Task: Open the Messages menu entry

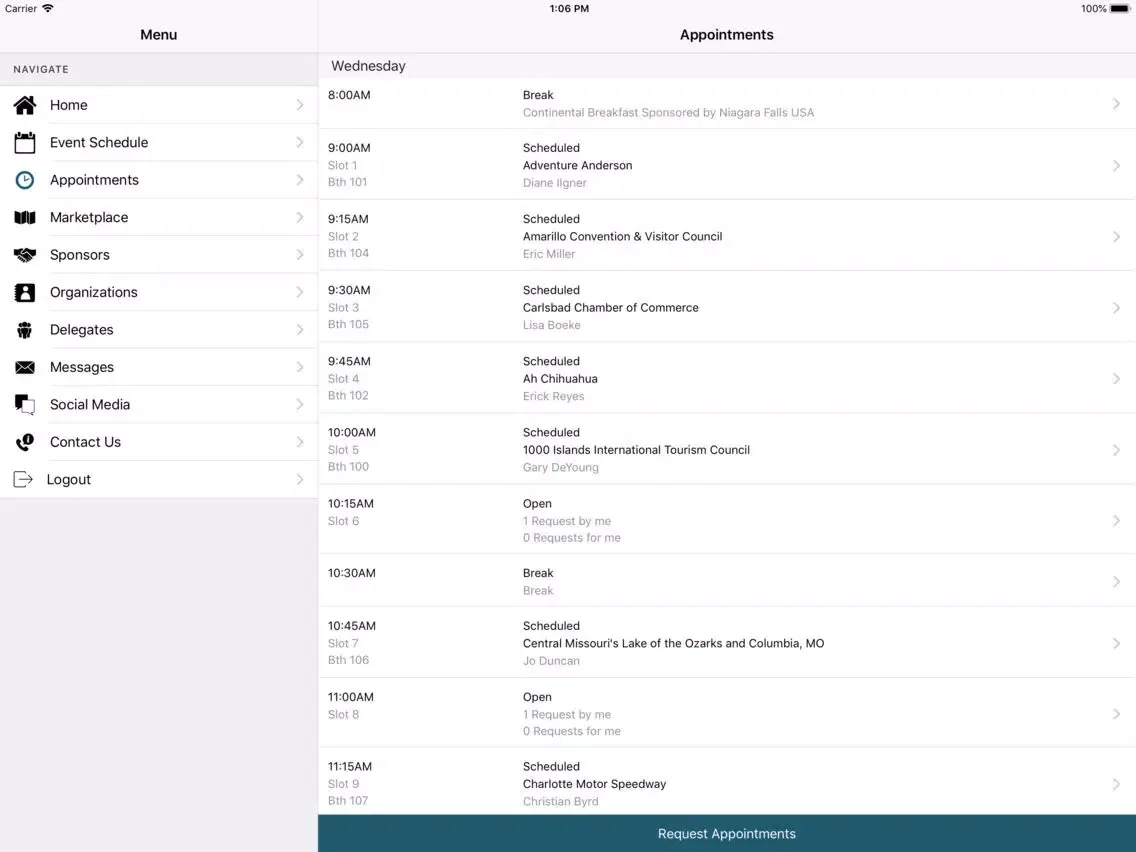Action: click(159, 367)
